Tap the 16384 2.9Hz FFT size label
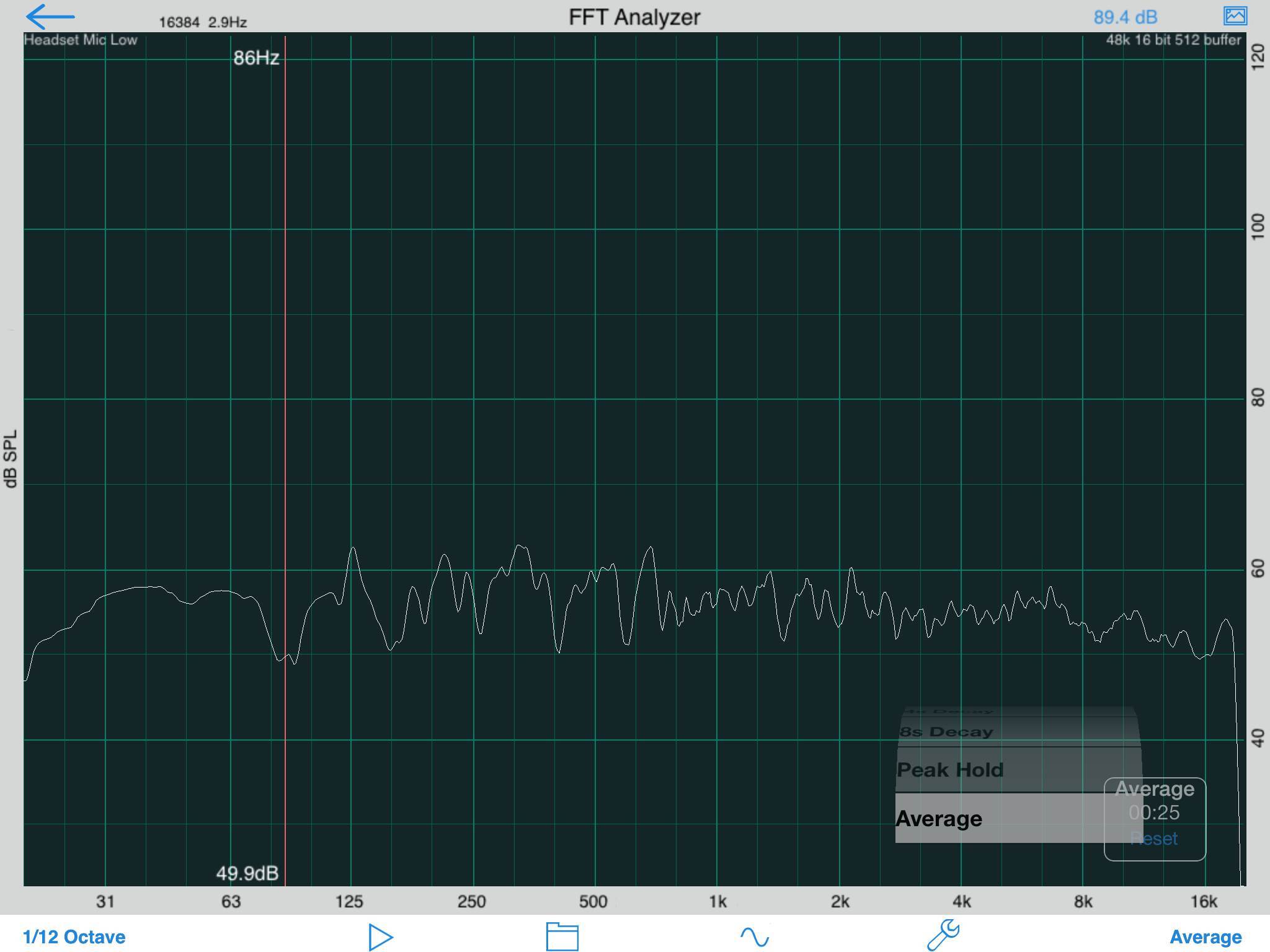Image resolution: width=1270 pixels, height=952 pixels. [x=203, y=22]
